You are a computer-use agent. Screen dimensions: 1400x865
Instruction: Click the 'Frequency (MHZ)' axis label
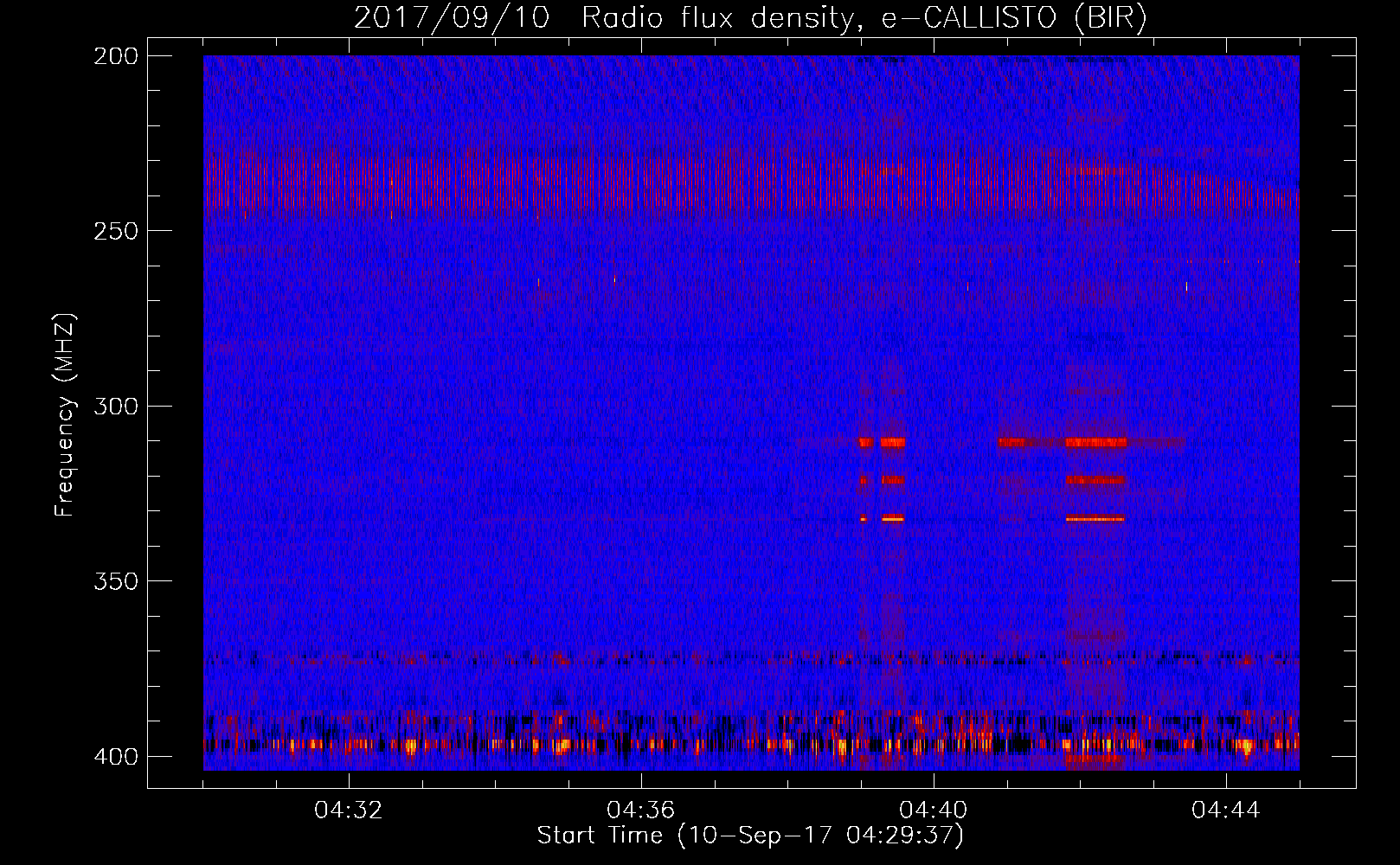tap(65, 414)
